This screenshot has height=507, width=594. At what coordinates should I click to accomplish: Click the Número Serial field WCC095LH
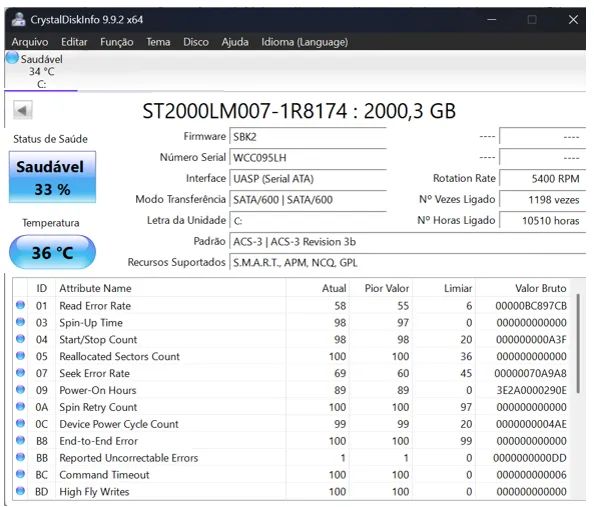point(308,158)
